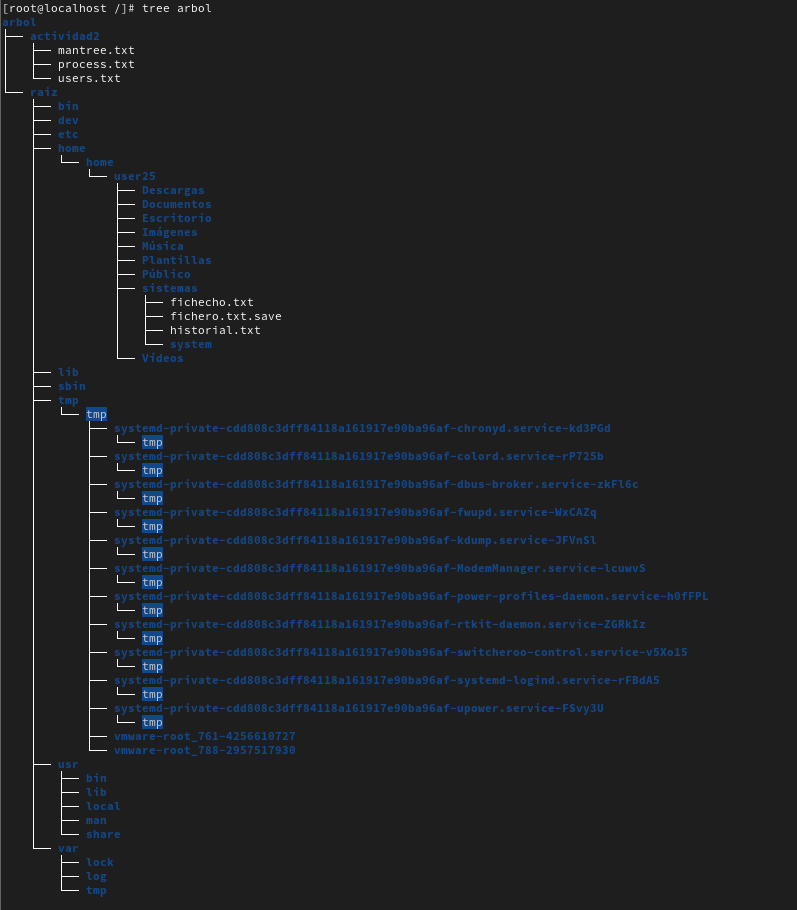Select the Descargas folder

coord(172,190)
